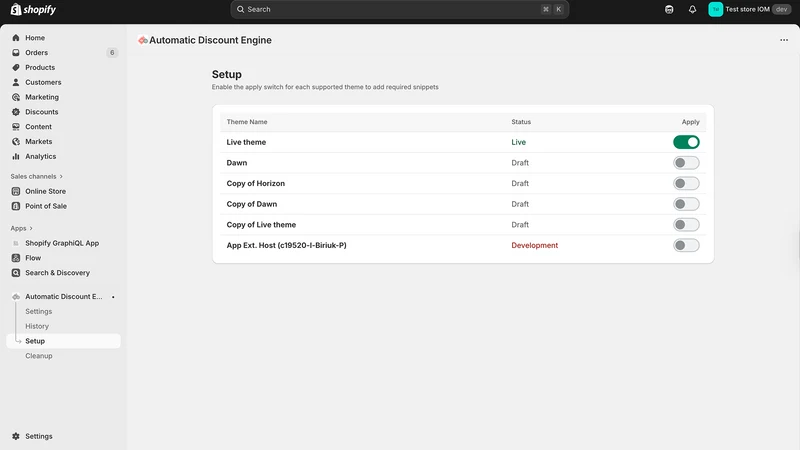The width and height of the screenshot is (800, 450).
Task: Go to Discounts page
Action: 42,112
